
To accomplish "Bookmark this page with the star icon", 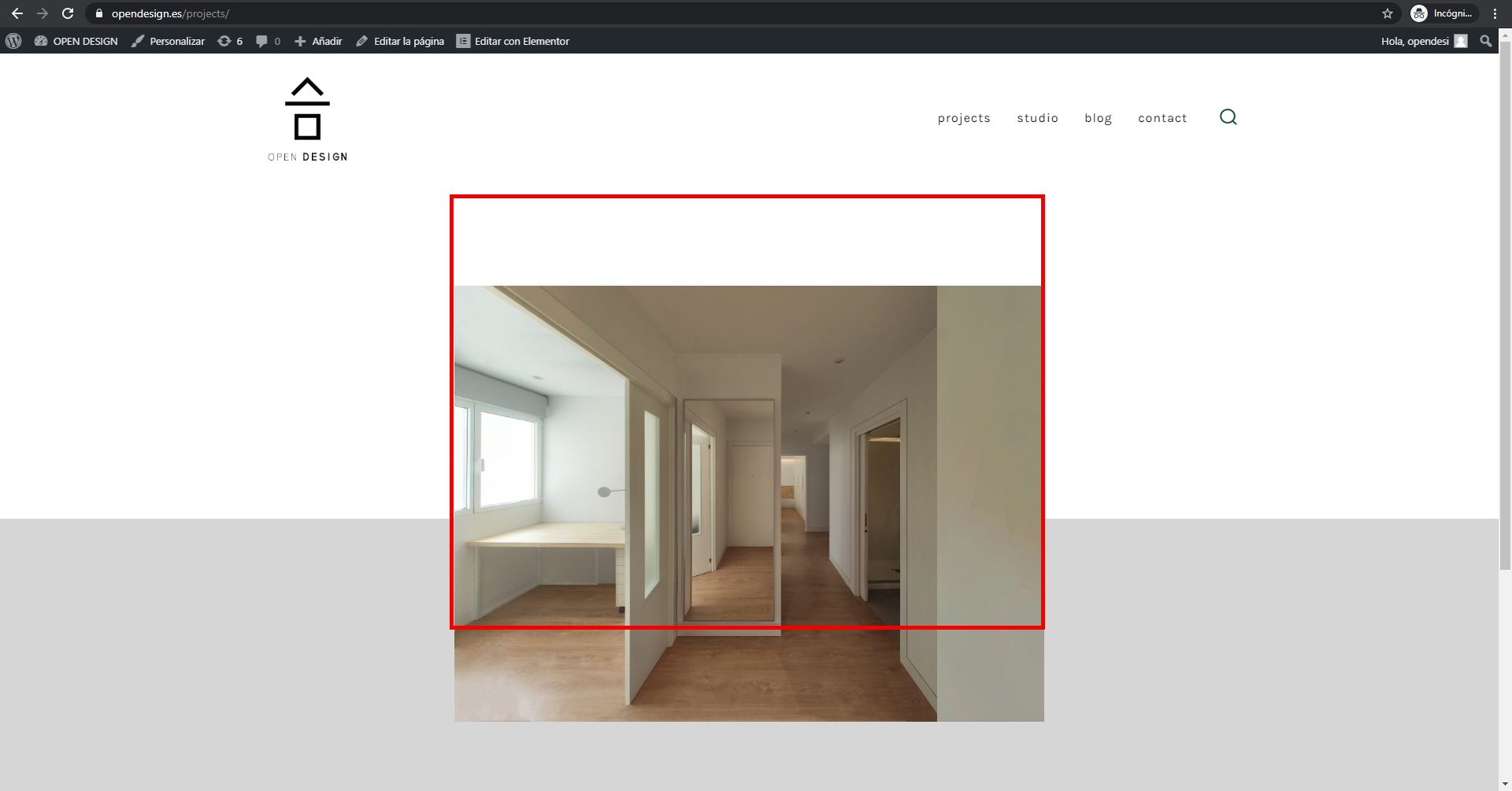I will (x=1388, y=13).
